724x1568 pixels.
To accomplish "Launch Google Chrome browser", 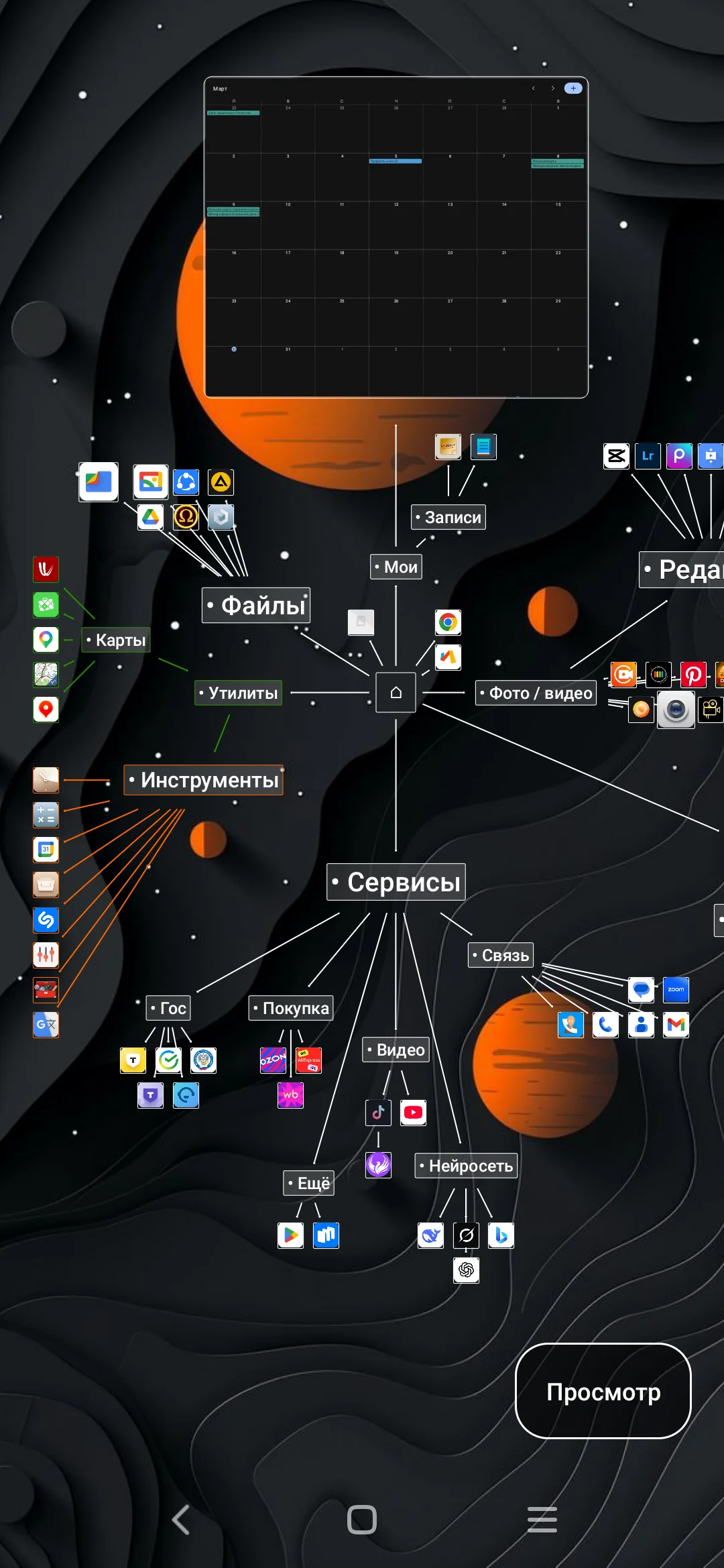I will 448,622.
